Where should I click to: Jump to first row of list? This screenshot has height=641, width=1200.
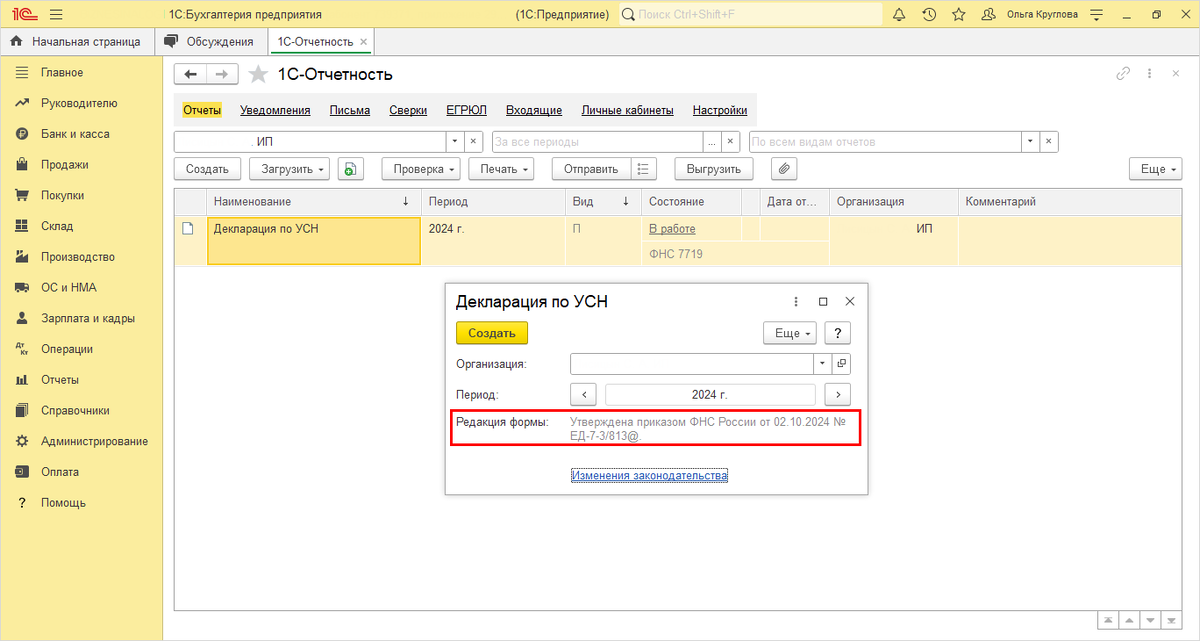coord(1107,620)
